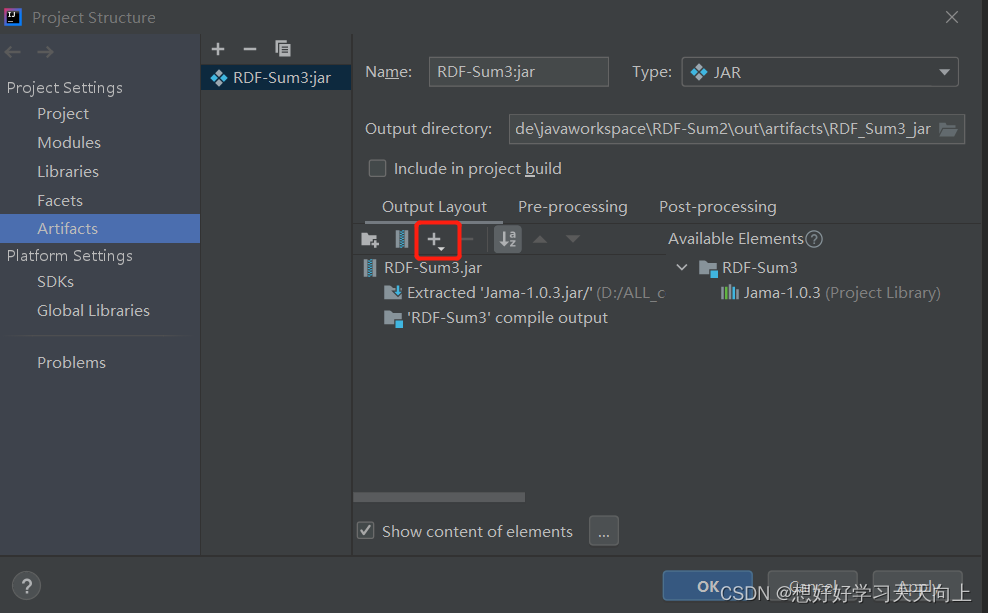Image resolution: width=988 pixels, height=613 pixels.
Task: Move selected element down
Action: click(573, 239)
